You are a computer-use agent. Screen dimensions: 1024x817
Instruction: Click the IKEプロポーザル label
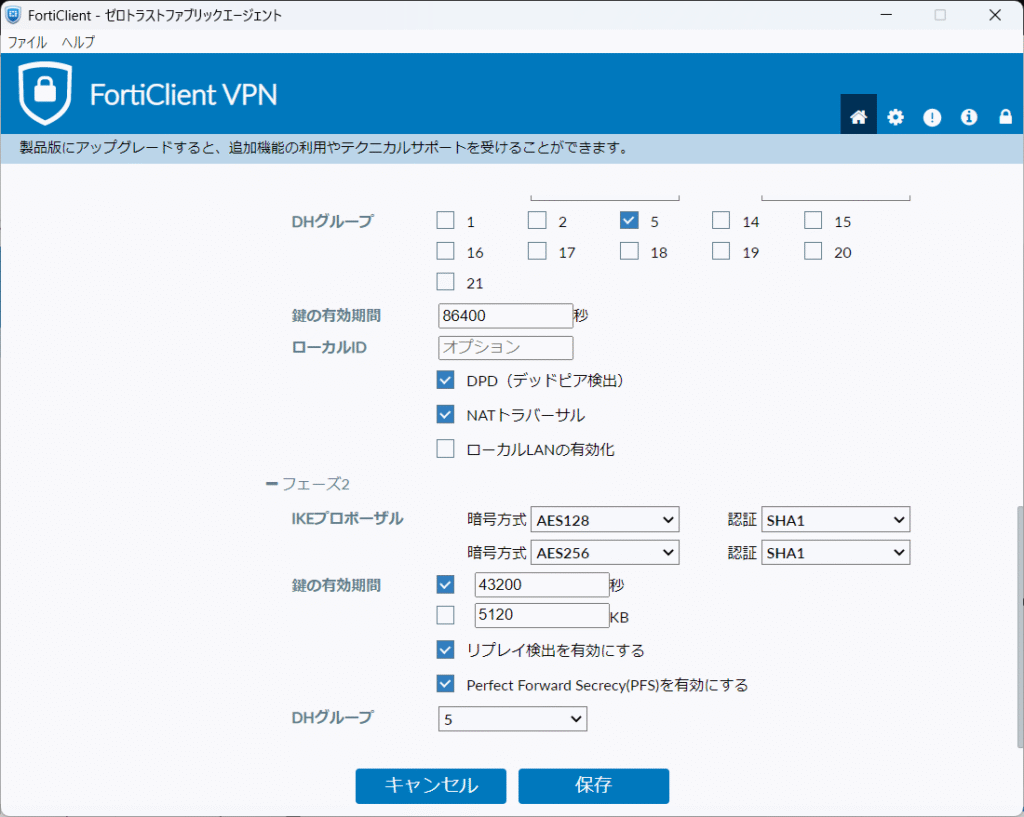click(347, 519)
